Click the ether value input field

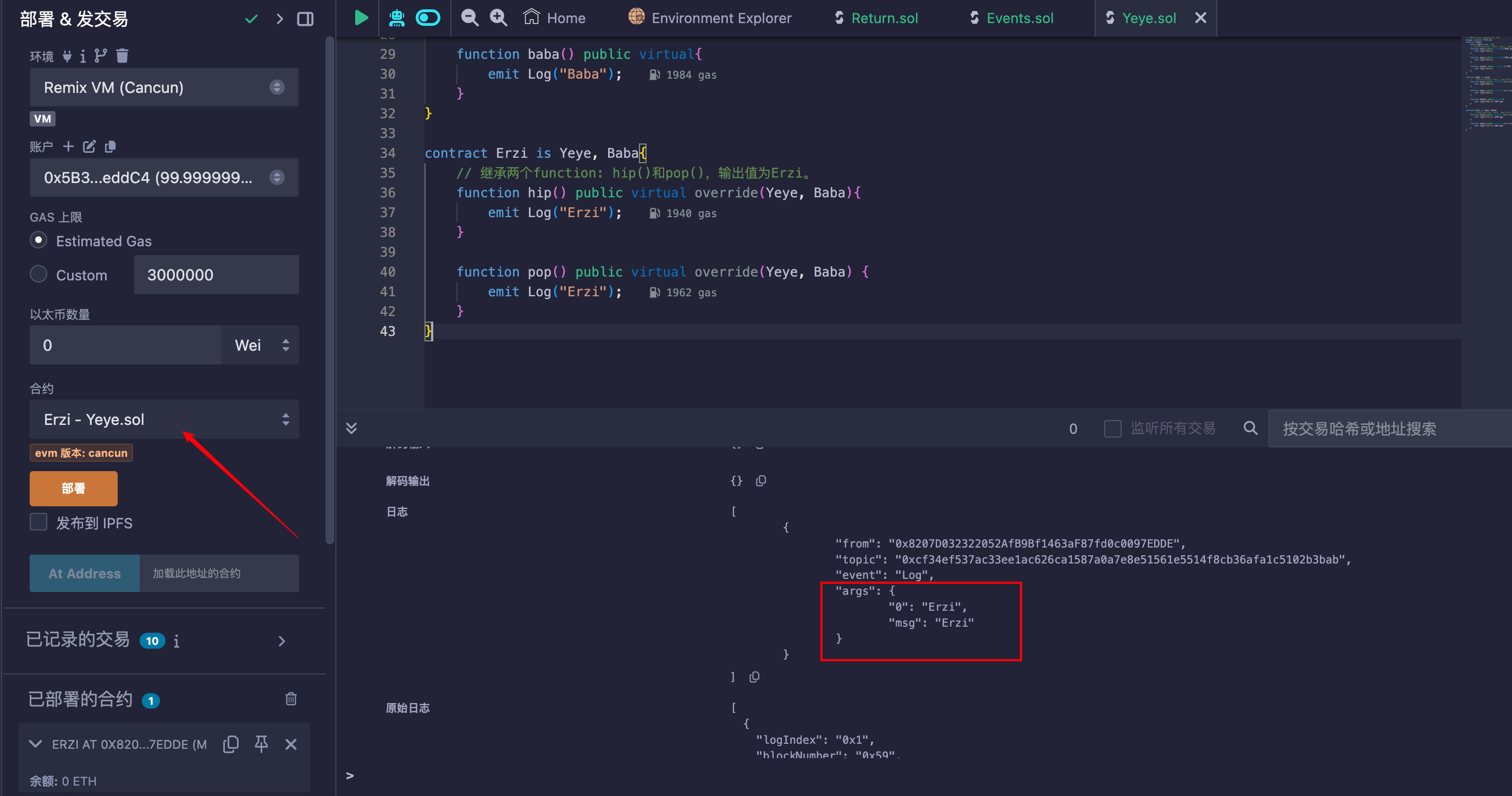pyautogui.click(x=125, y=345)
